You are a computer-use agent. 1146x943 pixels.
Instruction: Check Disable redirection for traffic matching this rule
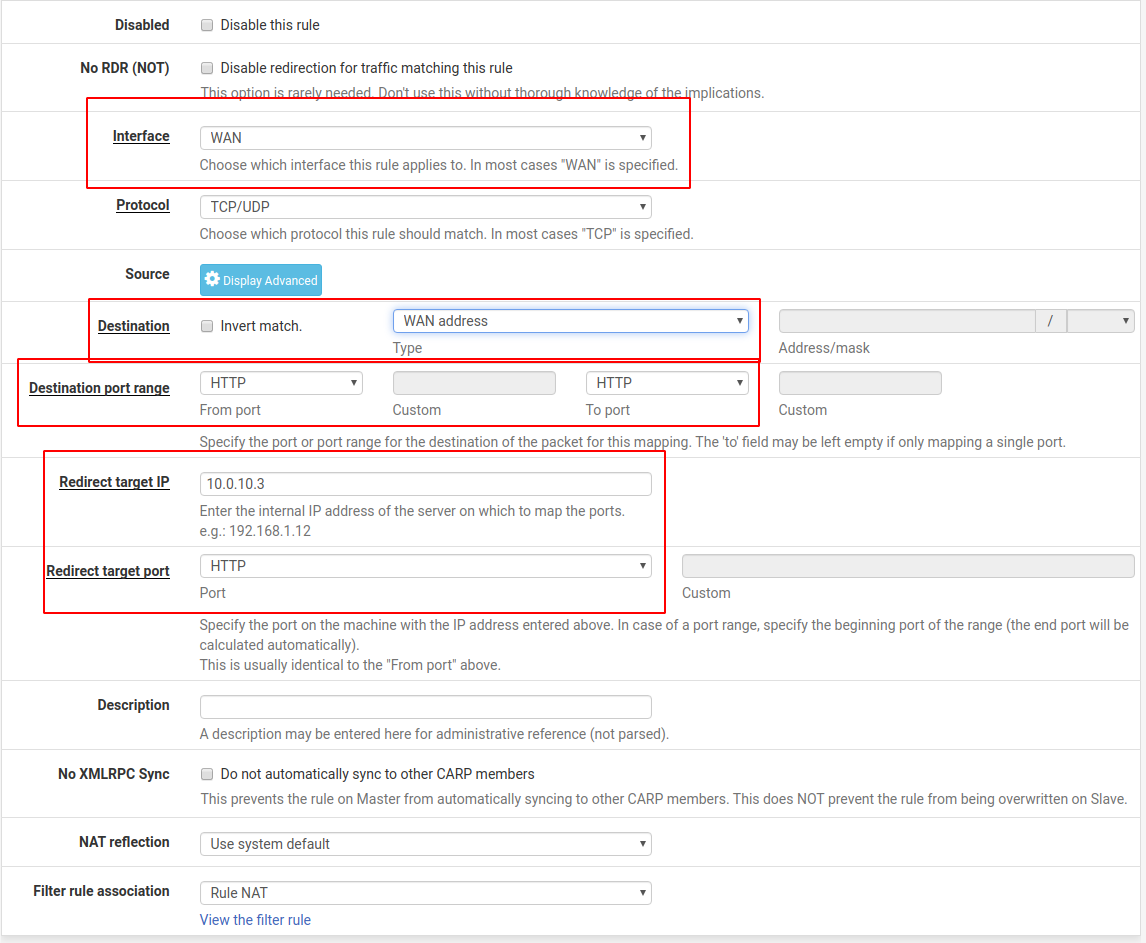(207, 68)
